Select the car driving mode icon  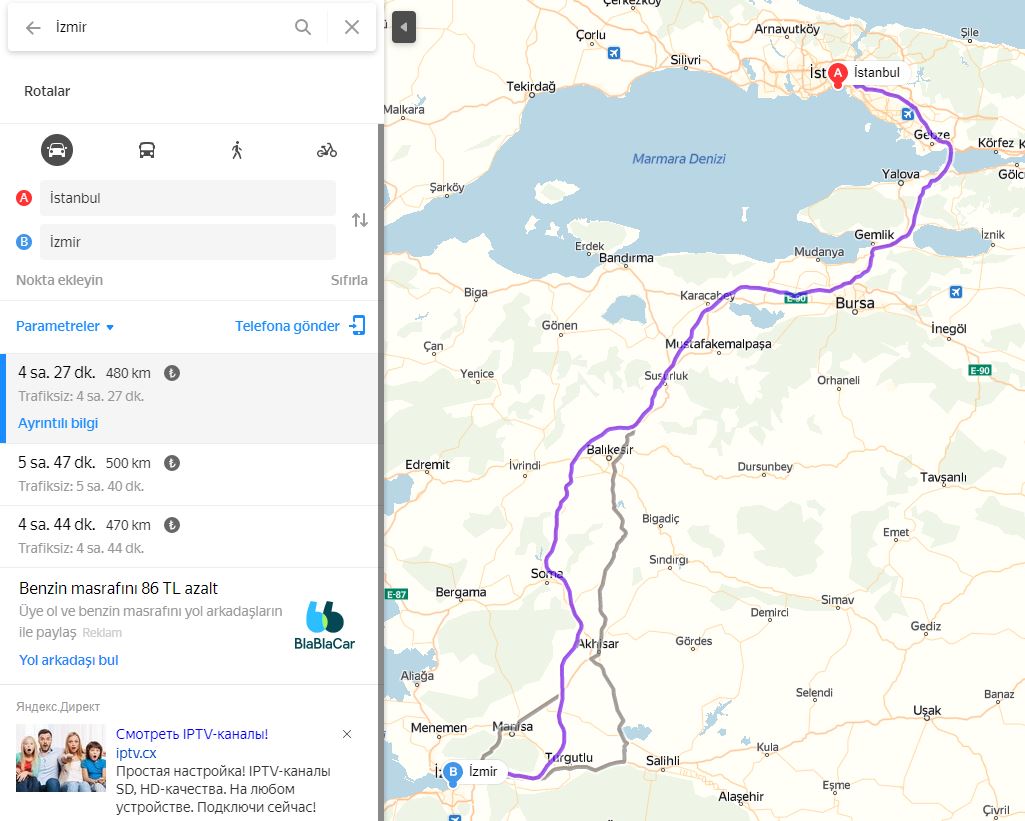(x=57, y=150)
